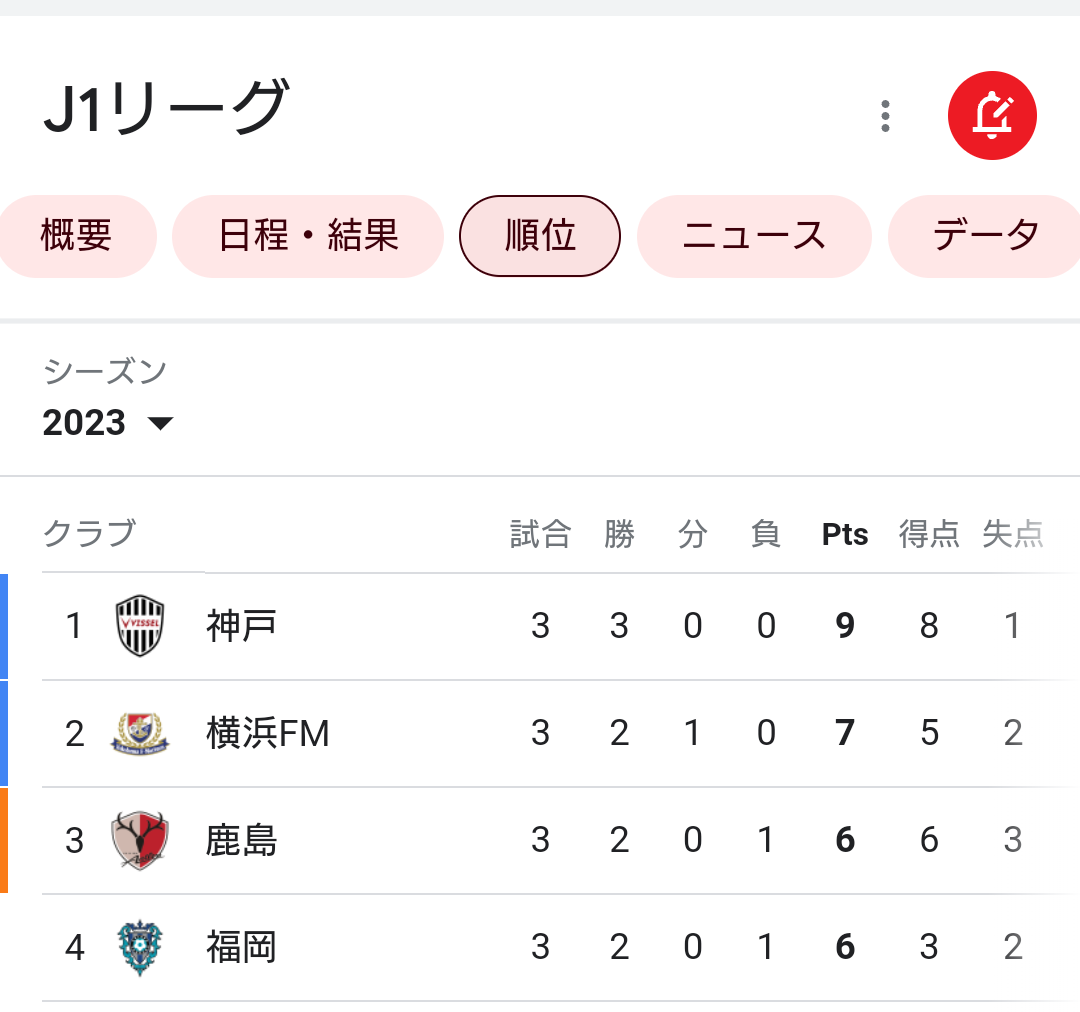
Task: Click the 福岡 team name
Action: click(x=242, y=947)
